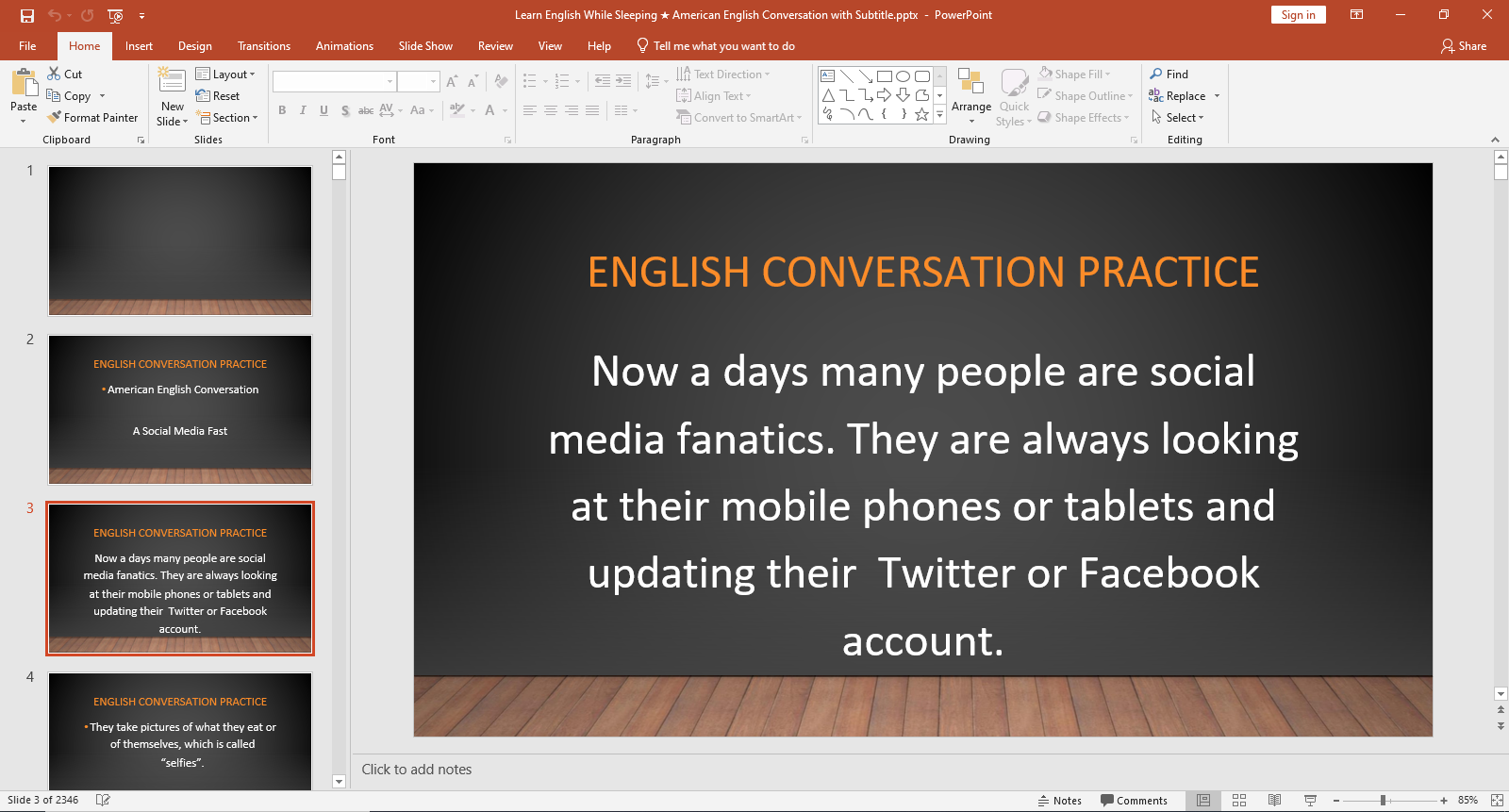Click the Format Painter brush icon
1509x812 pixels.
coord(55,117)
